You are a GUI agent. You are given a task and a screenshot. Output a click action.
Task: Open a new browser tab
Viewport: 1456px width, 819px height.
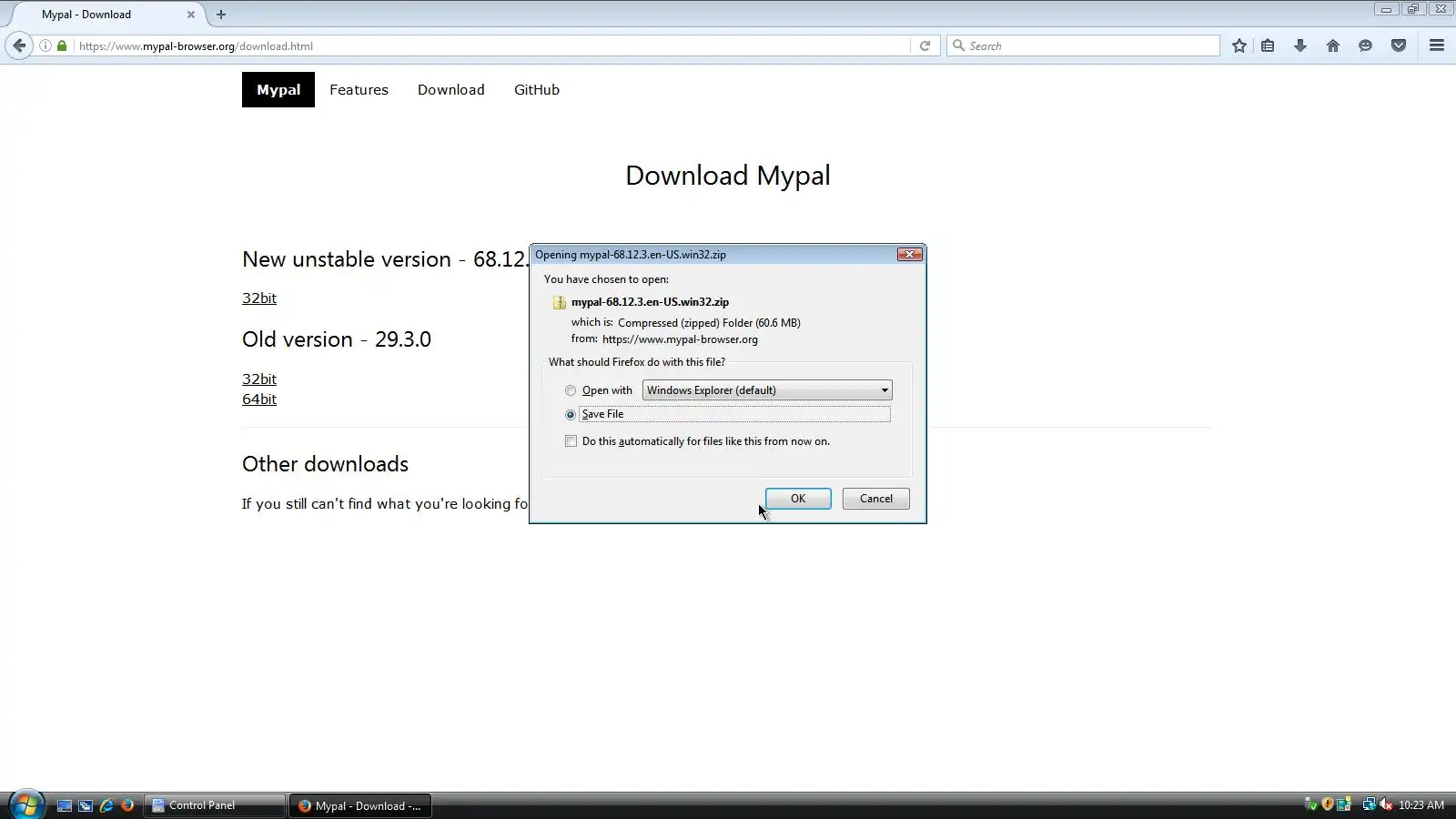(x=221, y=15)
